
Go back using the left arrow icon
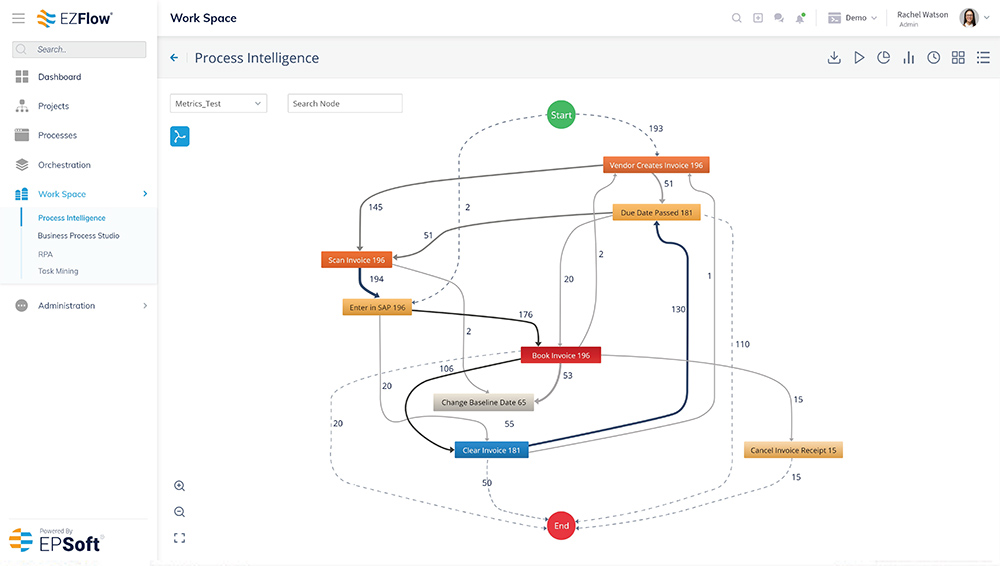click(174, 57)
